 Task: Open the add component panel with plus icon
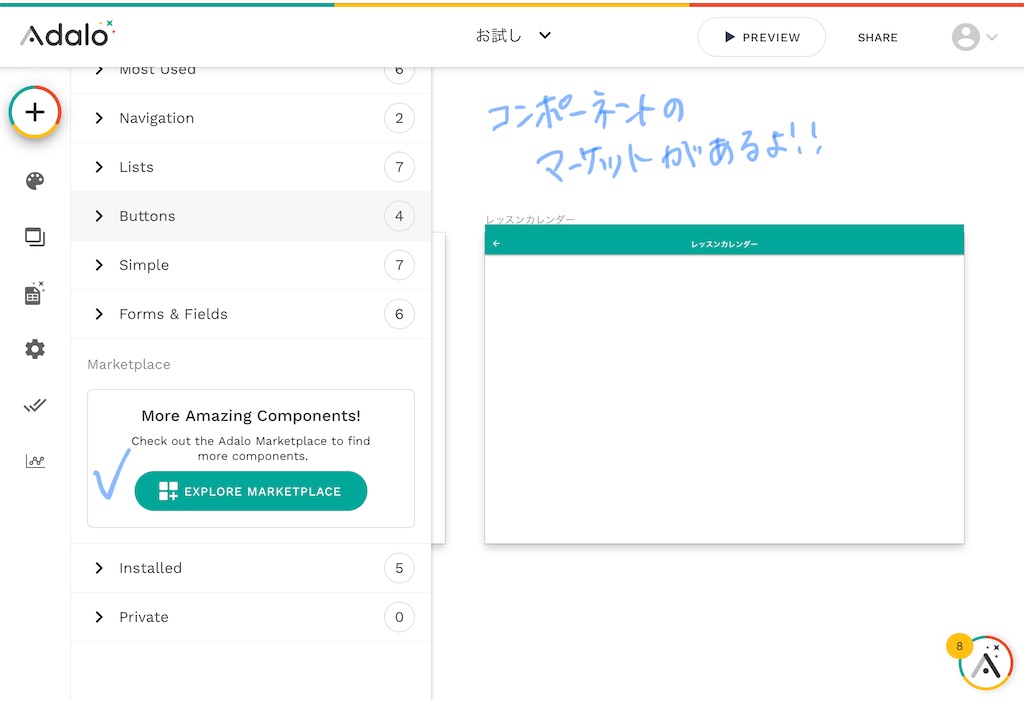pyautogui.click(x=34, y=111)
